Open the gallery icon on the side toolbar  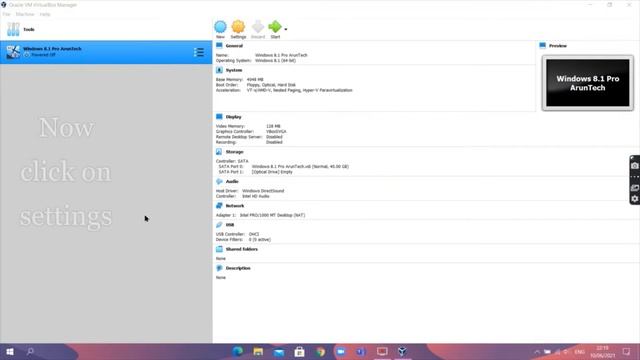point(635,188)
